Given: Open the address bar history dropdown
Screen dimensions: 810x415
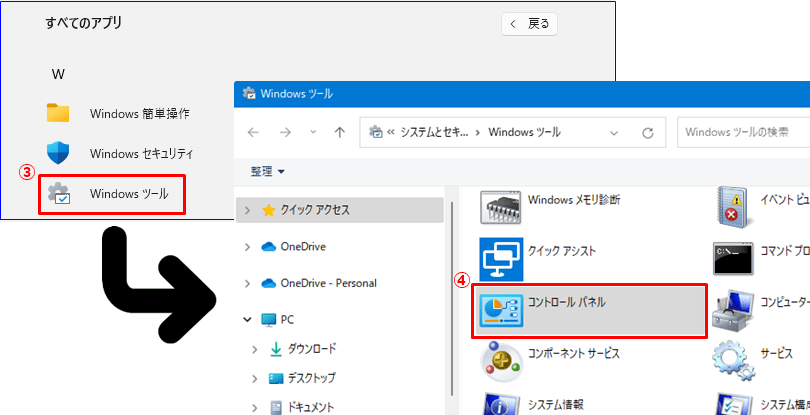Looking at the screenshot, I should (614, 133).
